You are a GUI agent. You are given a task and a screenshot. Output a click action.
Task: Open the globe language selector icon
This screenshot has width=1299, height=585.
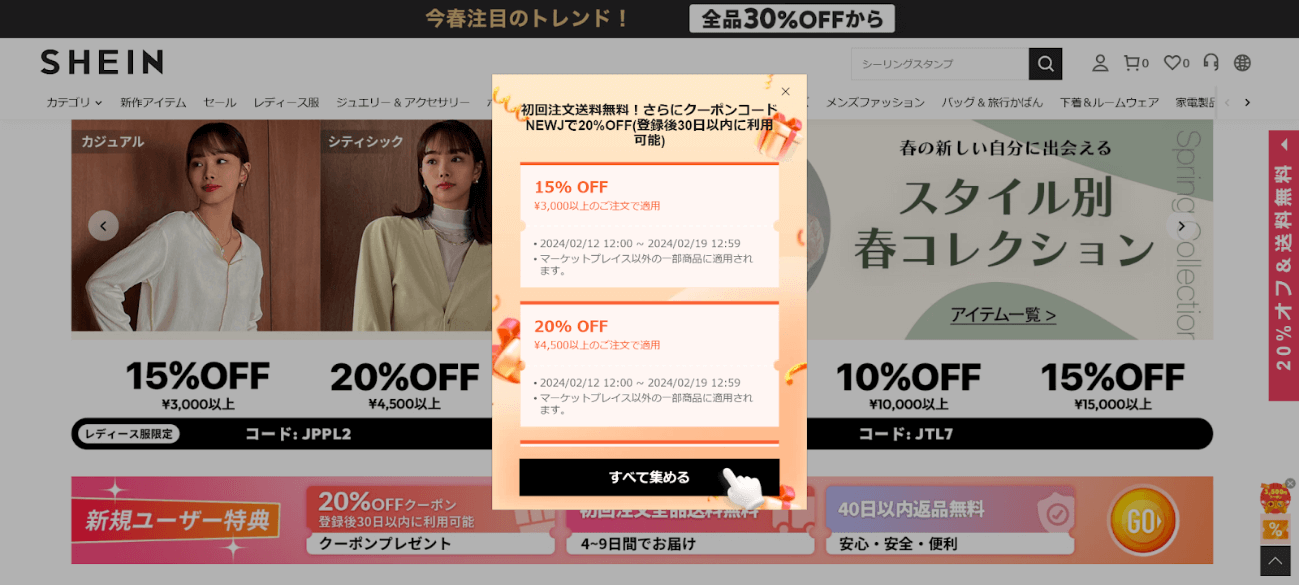pos(1242,63)
